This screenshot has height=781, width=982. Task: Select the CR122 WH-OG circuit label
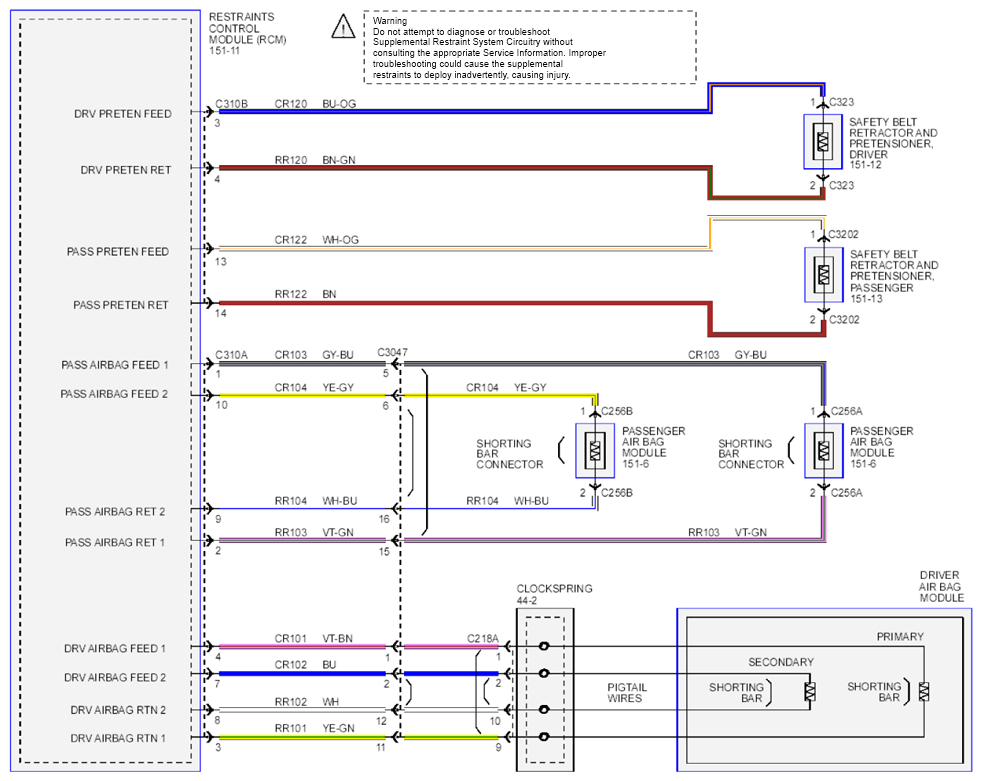pyautogui.click(x=317, y=240)
